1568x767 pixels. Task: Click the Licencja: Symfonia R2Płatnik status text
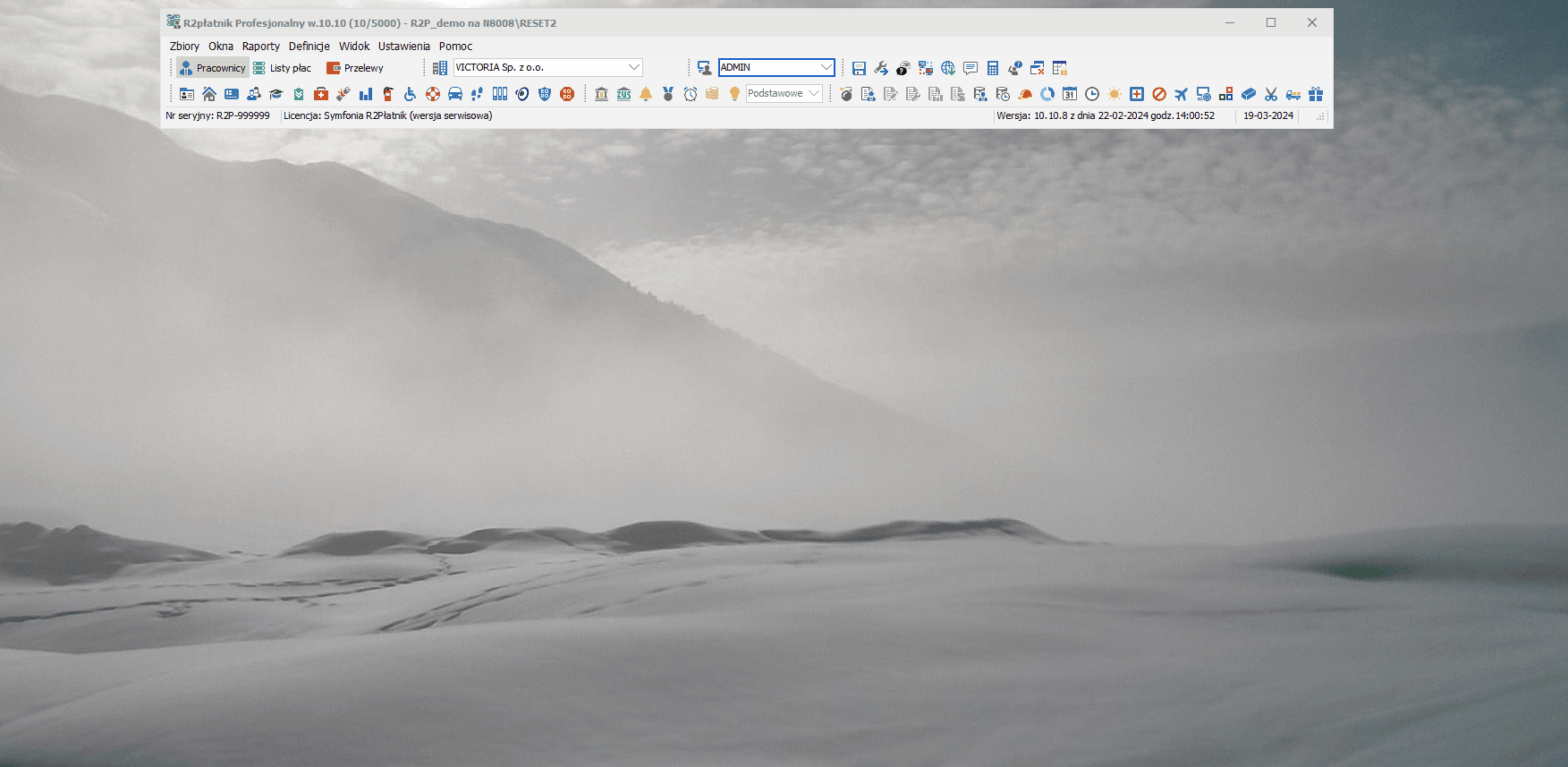(388, 115)
